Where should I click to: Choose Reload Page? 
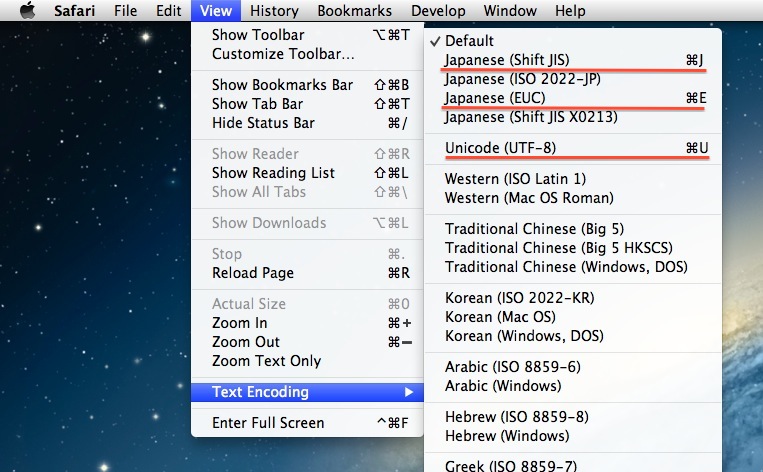pyautogui.click(x=308, y=273)
